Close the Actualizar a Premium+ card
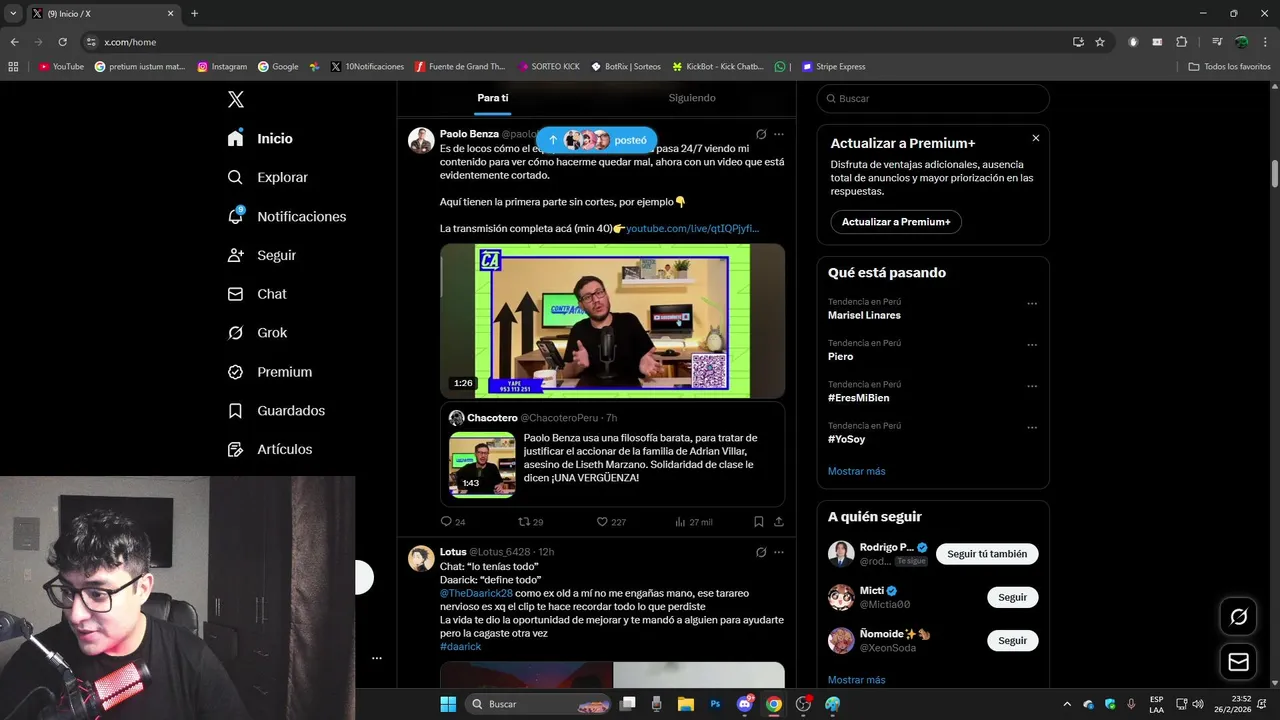1280x720 pixels. click(x=1036, y=138)
